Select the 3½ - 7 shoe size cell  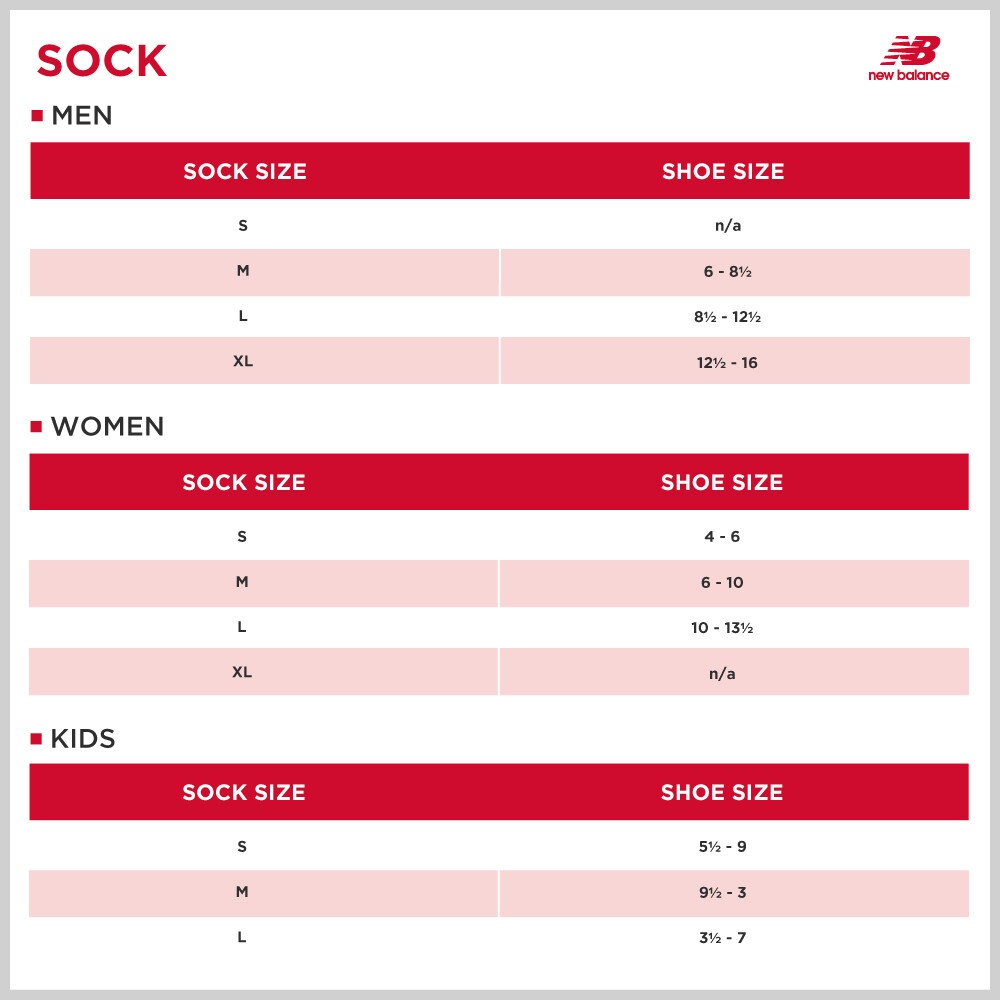pyautogui.click(x=722, y=938)
